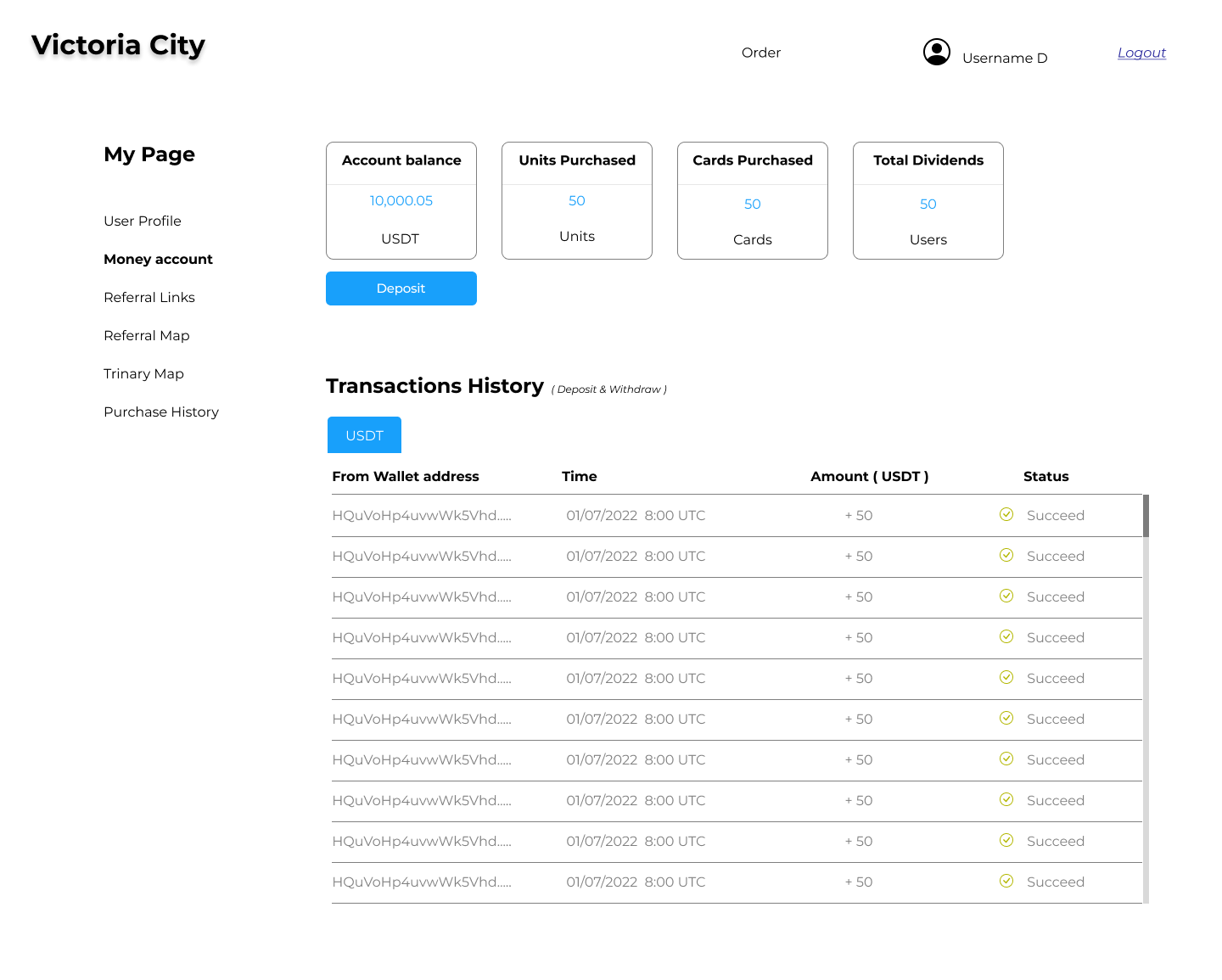Image resolution: width=1222 pixels, height=980 pixels.
Task: Click the user avatar icon
Action: click(936, 53)
